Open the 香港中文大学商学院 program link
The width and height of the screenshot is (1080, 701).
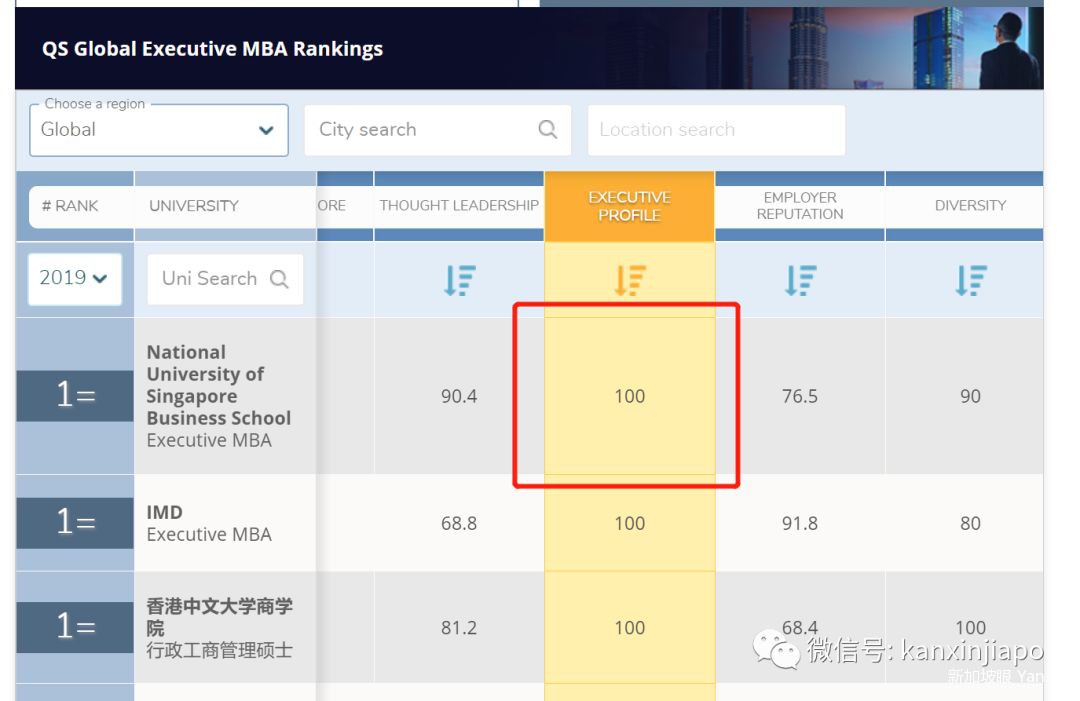tap(219, 617)
